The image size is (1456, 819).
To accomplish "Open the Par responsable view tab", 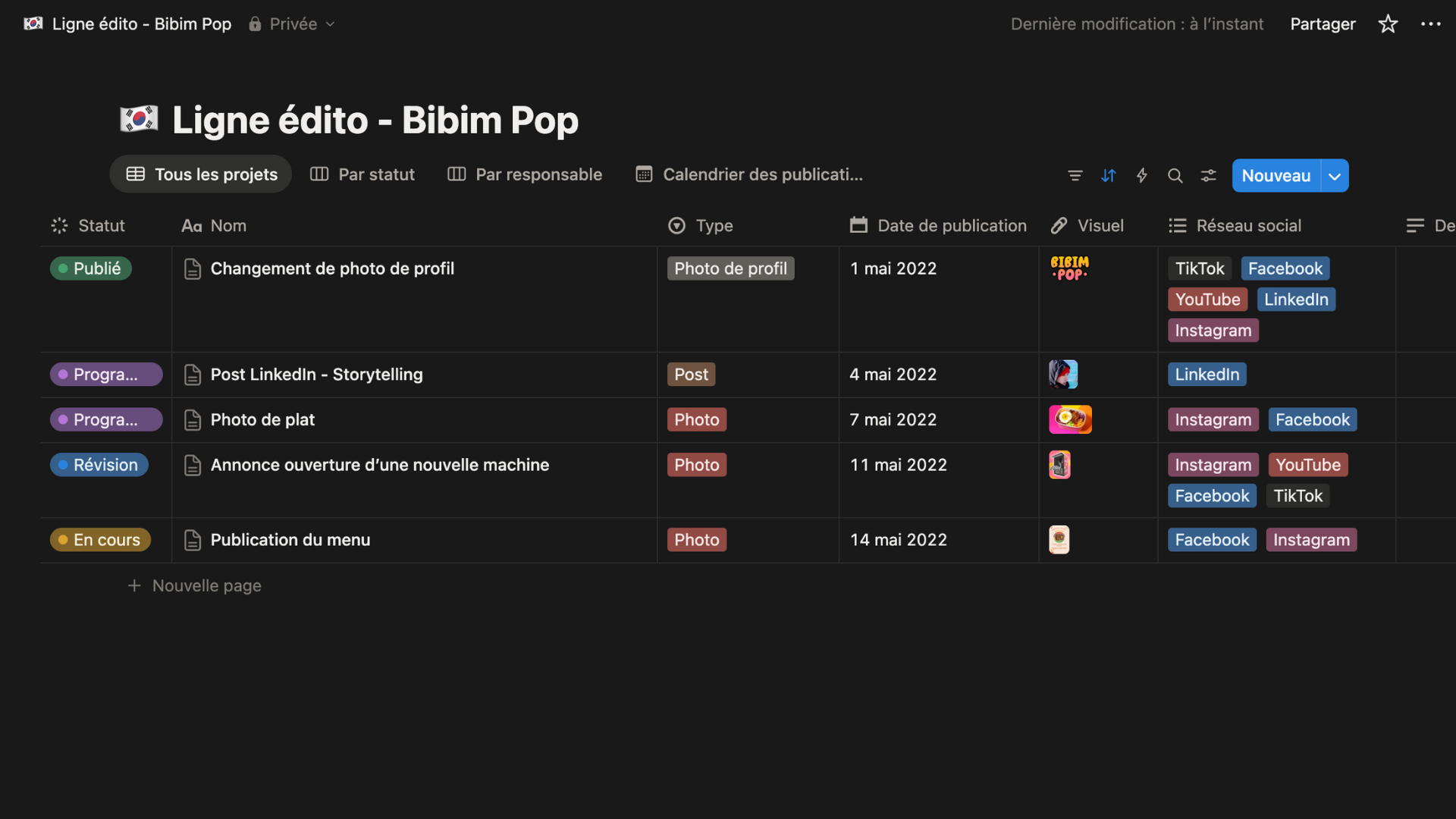I will point(525,174).
